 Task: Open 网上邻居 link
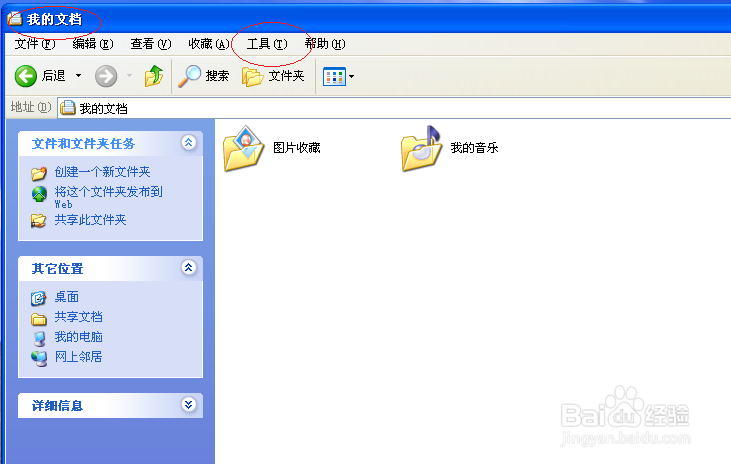[78, 357]
